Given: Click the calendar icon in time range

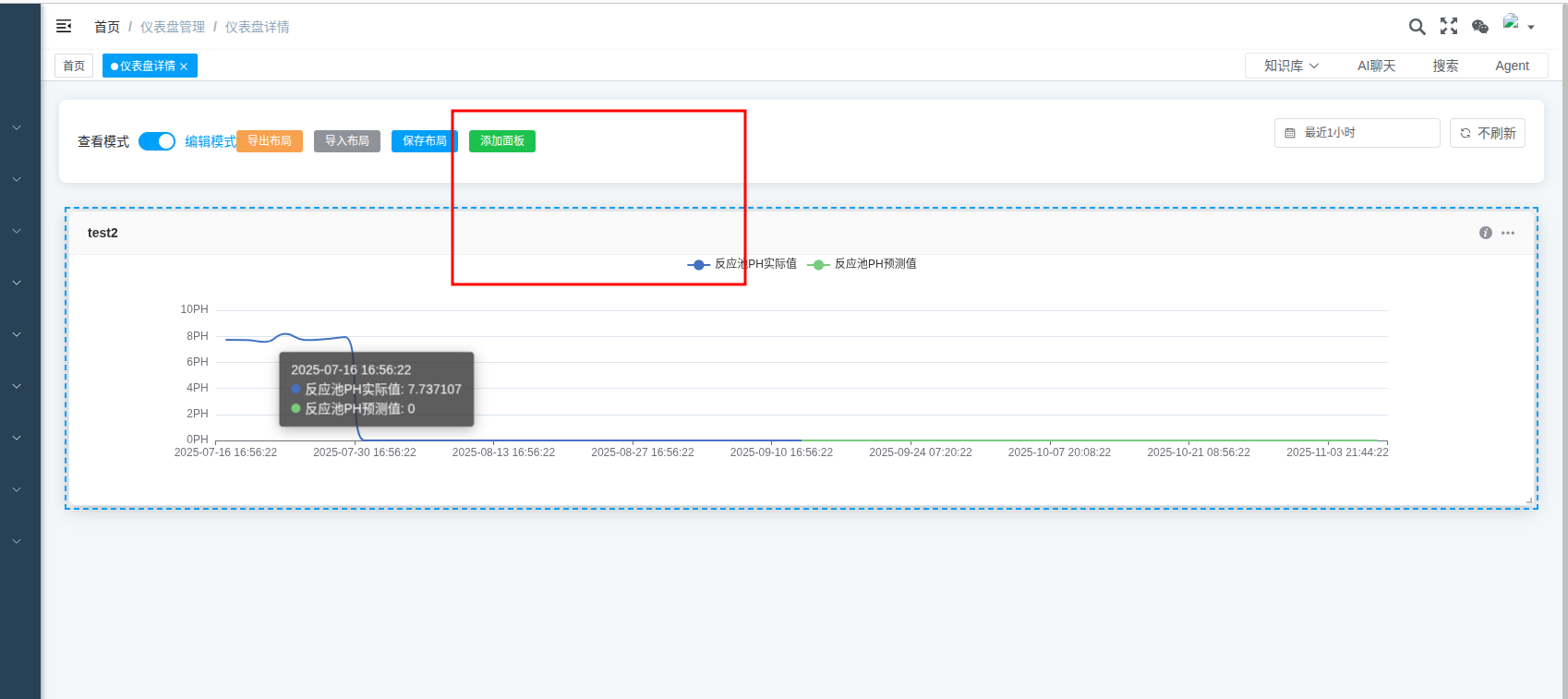Looking at the screenshot, I should [x=1290, y=133].
